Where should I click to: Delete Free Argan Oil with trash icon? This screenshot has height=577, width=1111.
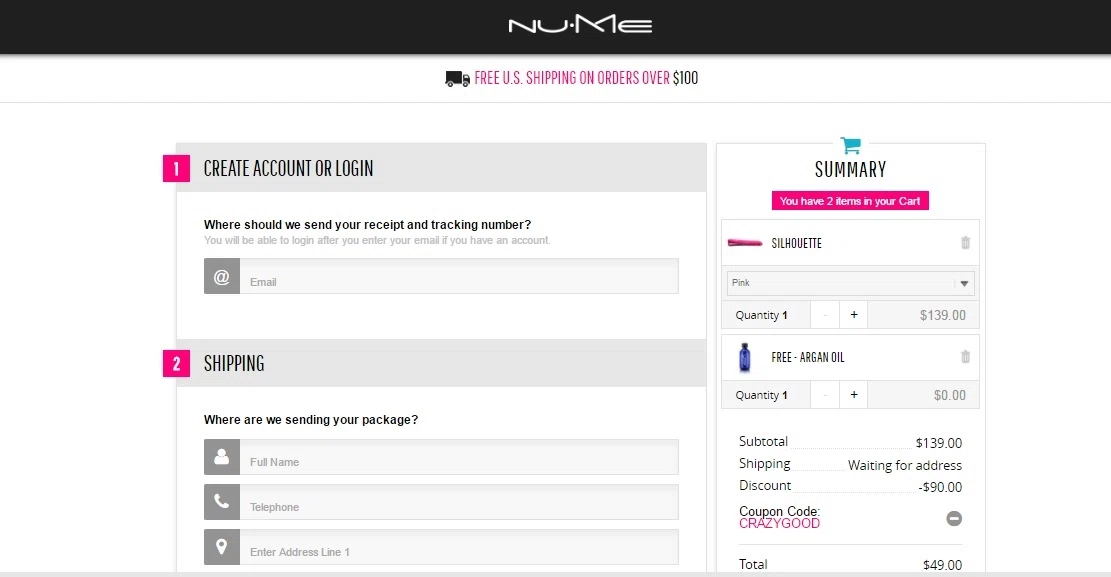(x=965, y=357)
